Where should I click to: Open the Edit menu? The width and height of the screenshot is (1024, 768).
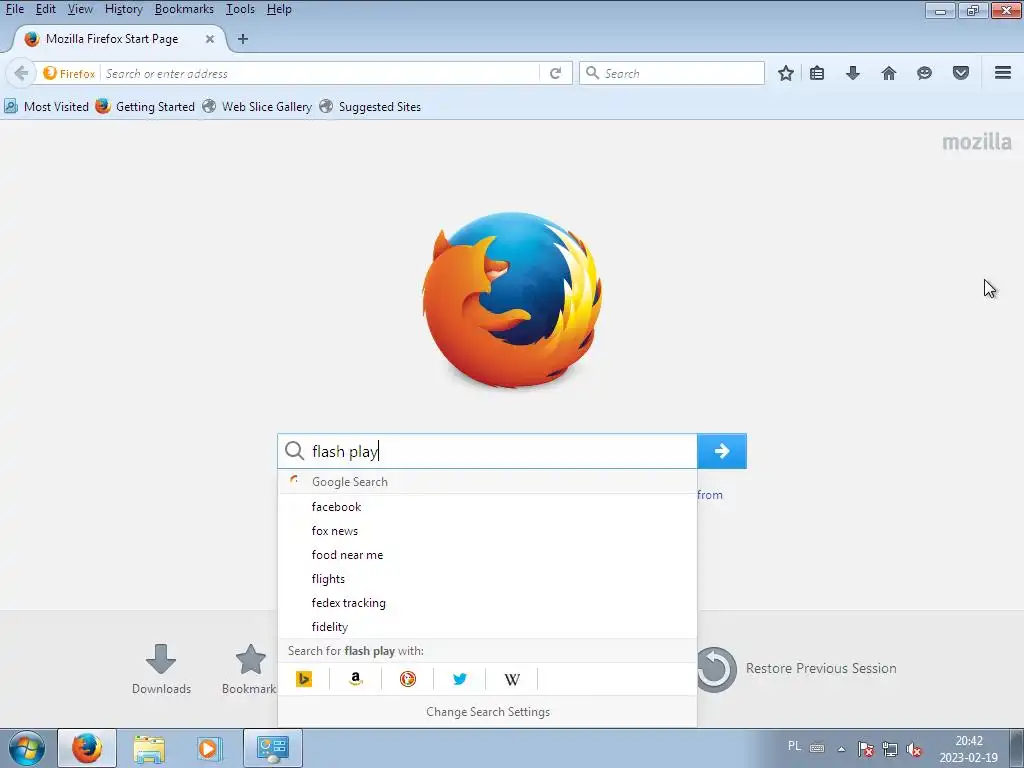[x=45, y=9]
